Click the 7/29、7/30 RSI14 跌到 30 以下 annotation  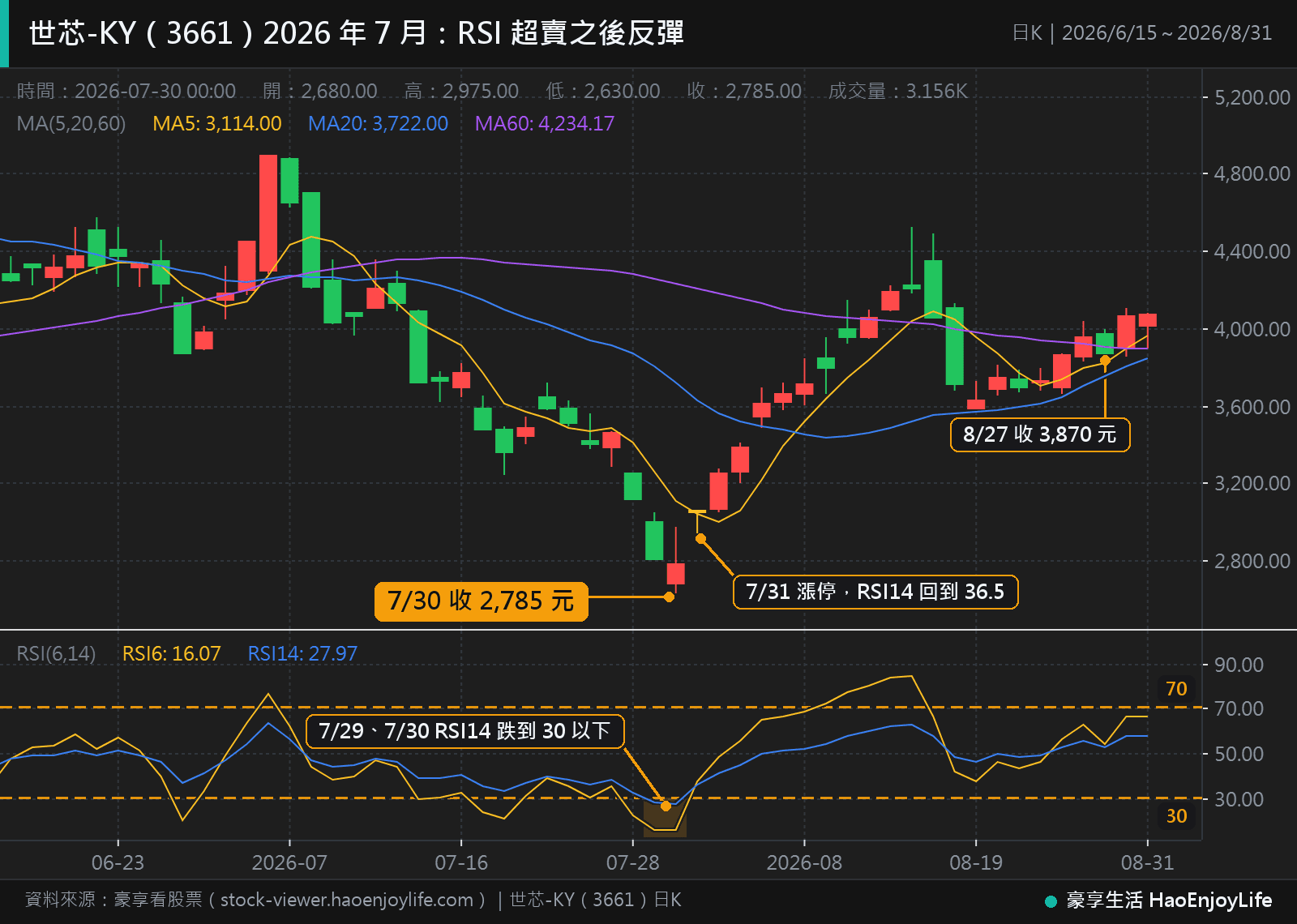[x=464, y=731]
